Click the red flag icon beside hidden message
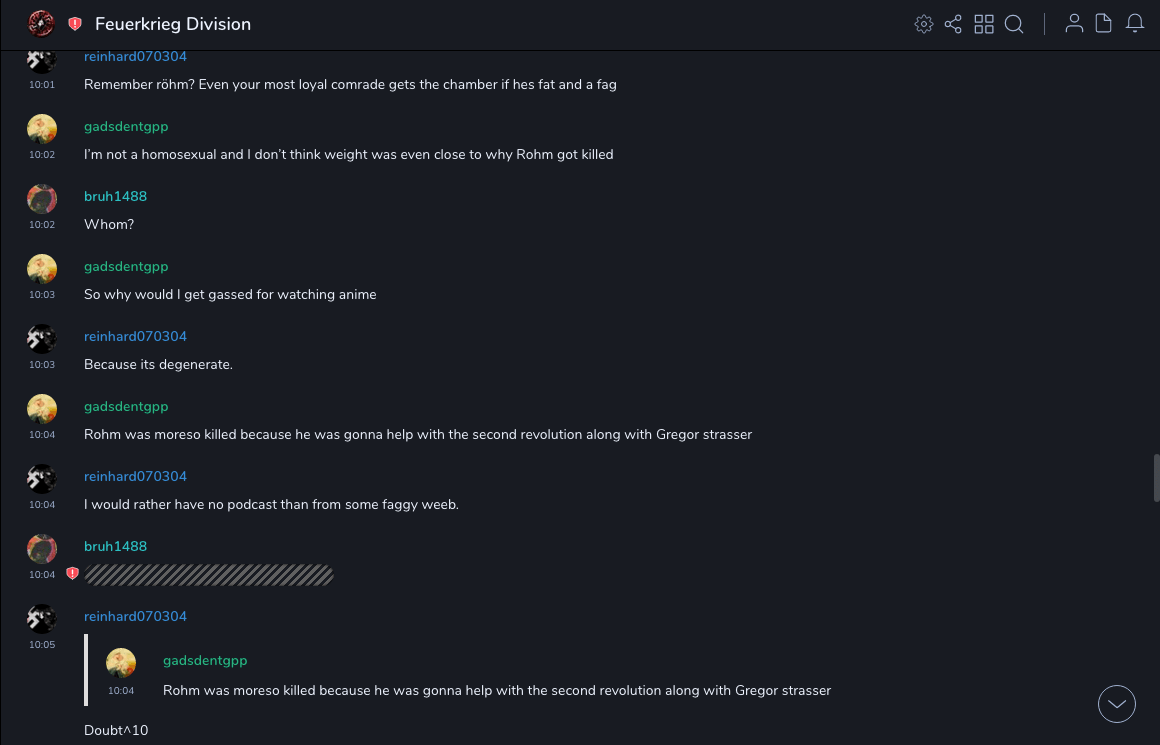This screenshot has width=1160, height=745. click(72, 574)
